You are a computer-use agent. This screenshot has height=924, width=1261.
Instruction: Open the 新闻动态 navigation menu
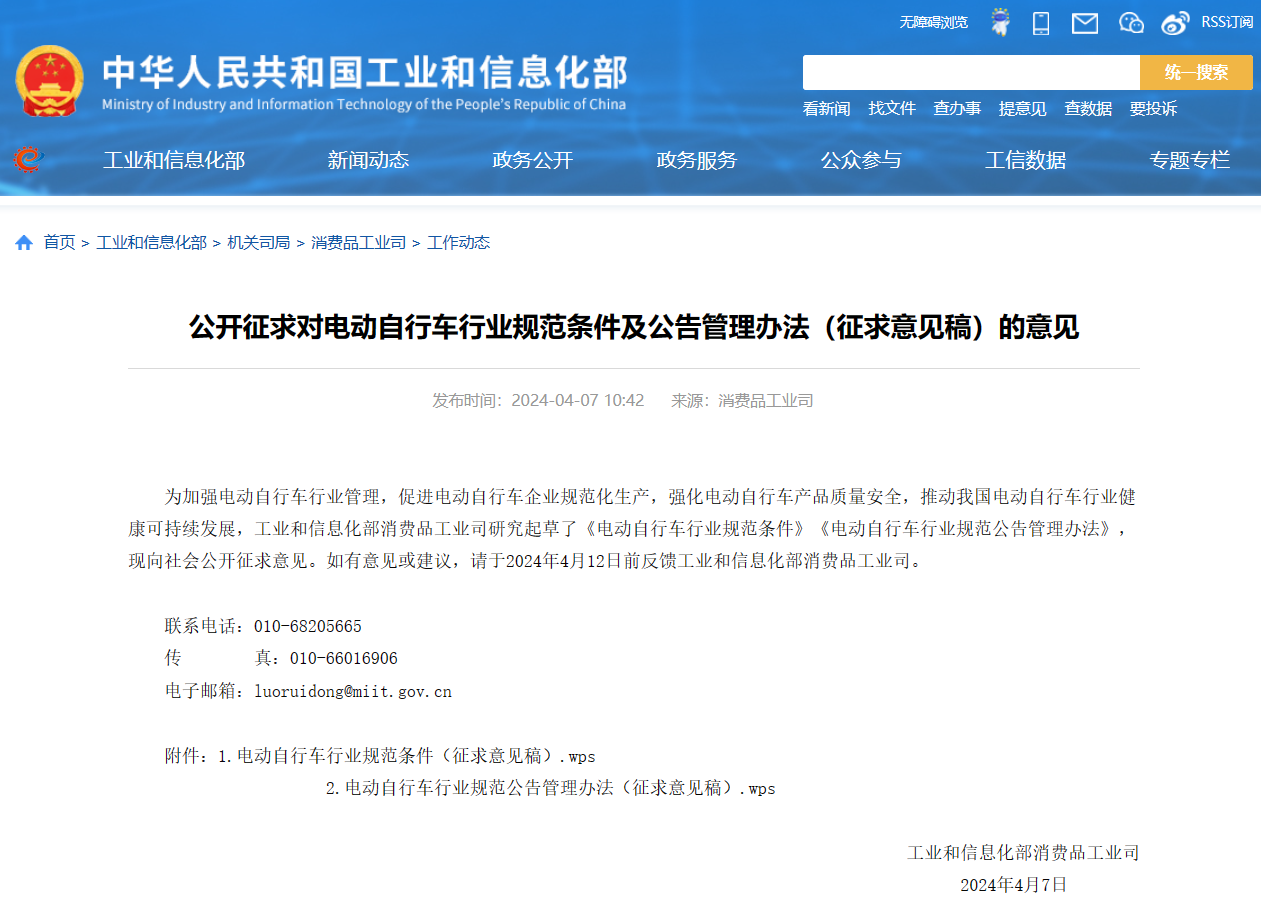(368, 160)
